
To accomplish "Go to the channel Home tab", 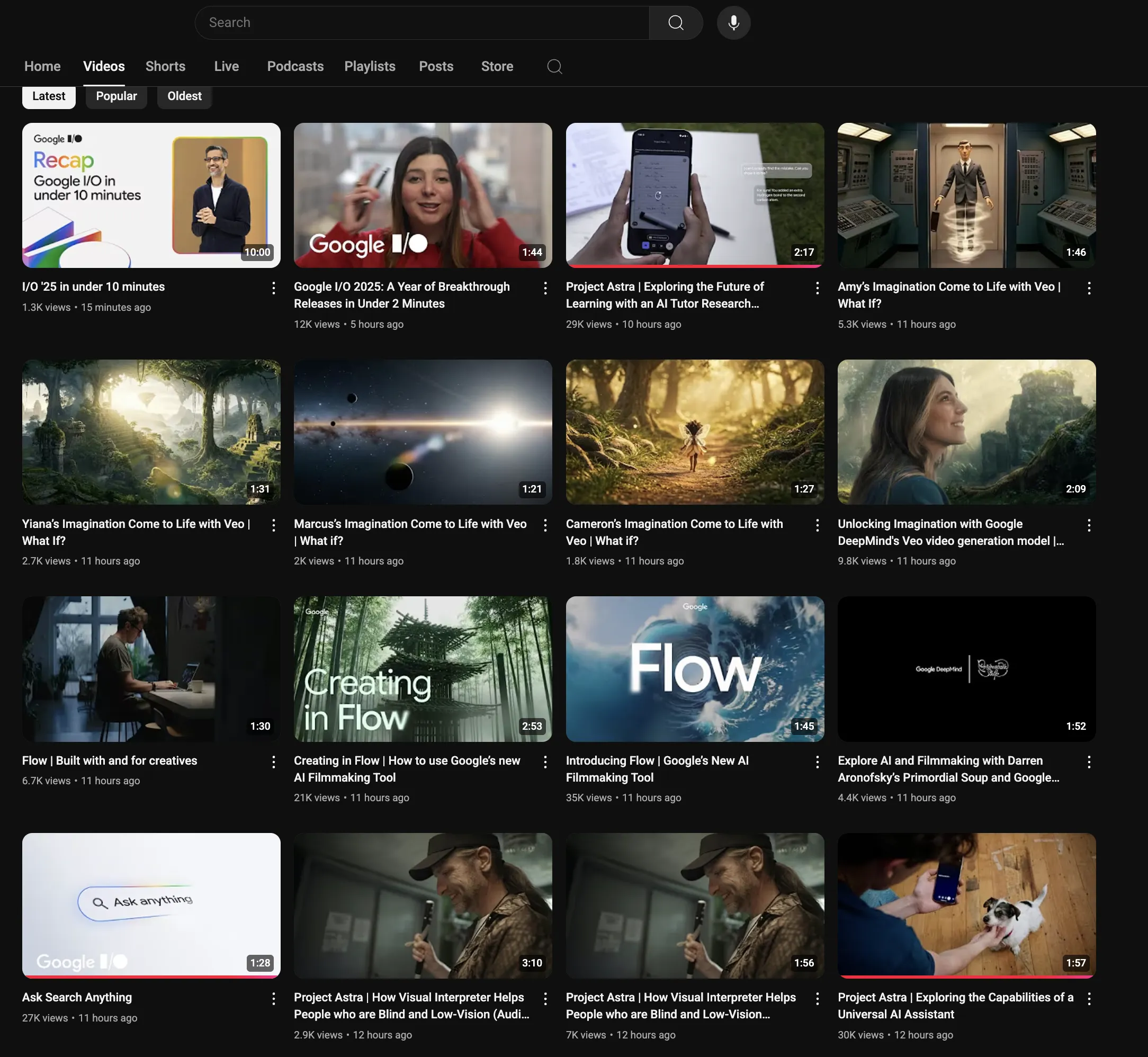I will pos(42,66).
